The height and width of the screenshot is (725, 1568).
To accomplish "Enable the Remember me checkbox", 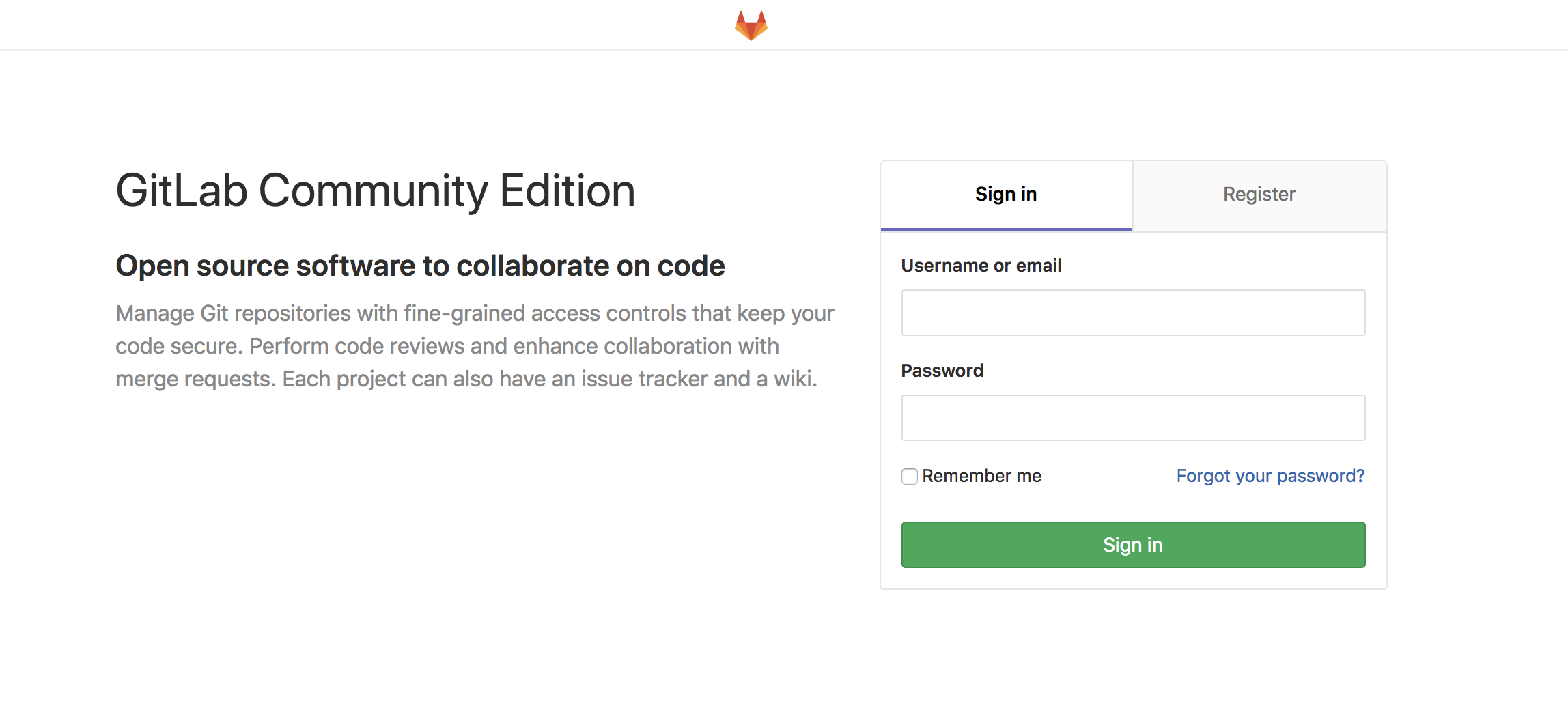I will (909, 477).
